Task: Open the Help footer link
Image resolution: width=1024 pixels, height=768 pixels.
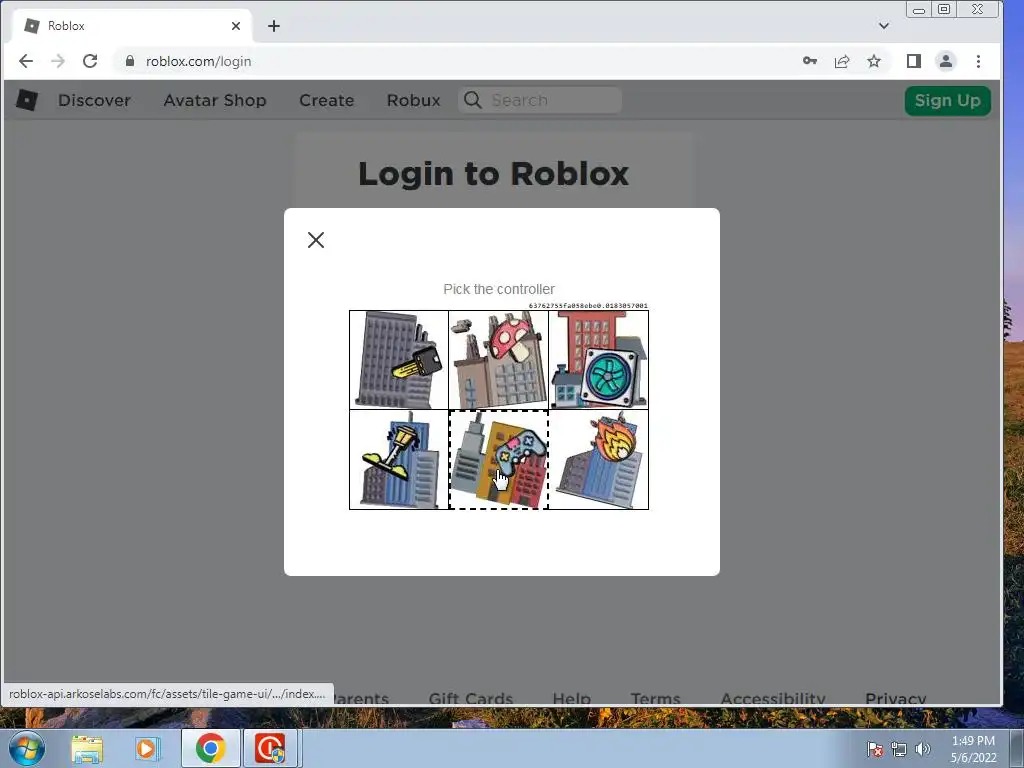Action: point(571,698)
